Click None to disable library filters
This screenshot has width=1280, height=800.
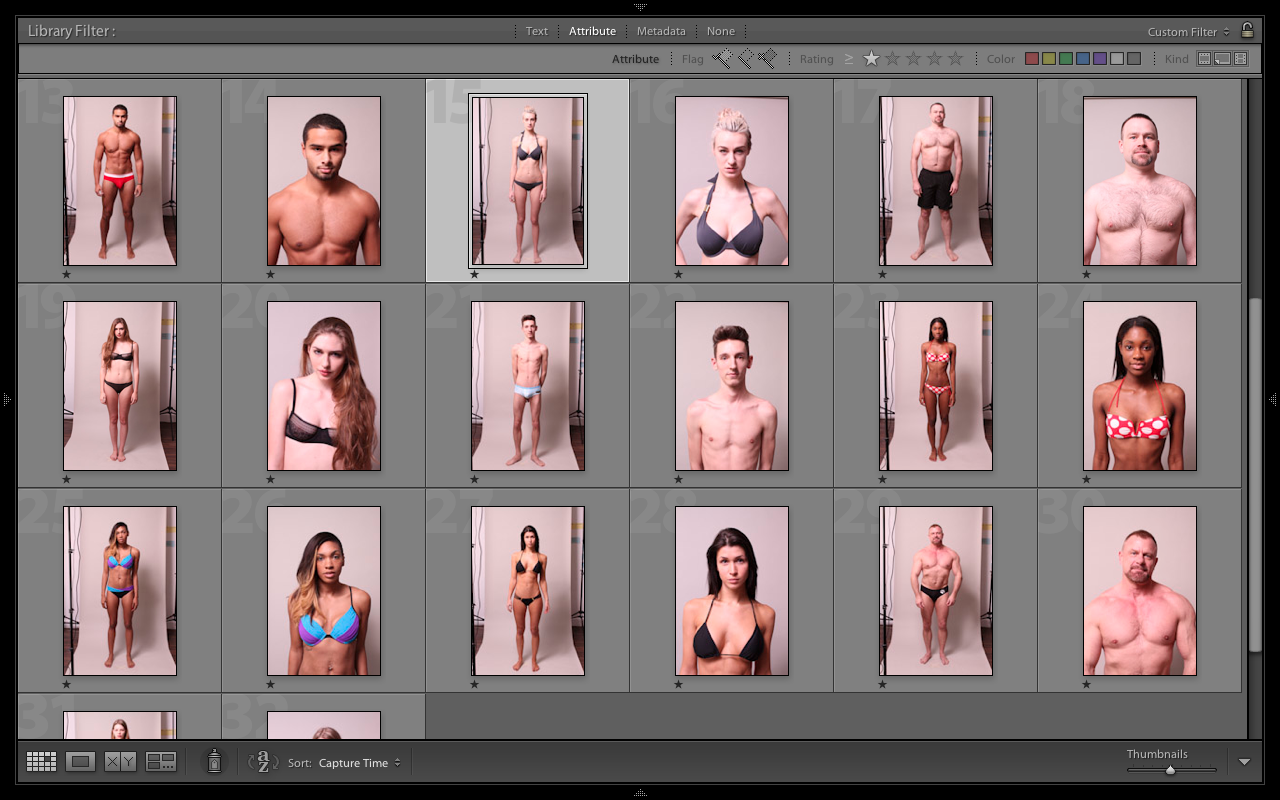720,31
